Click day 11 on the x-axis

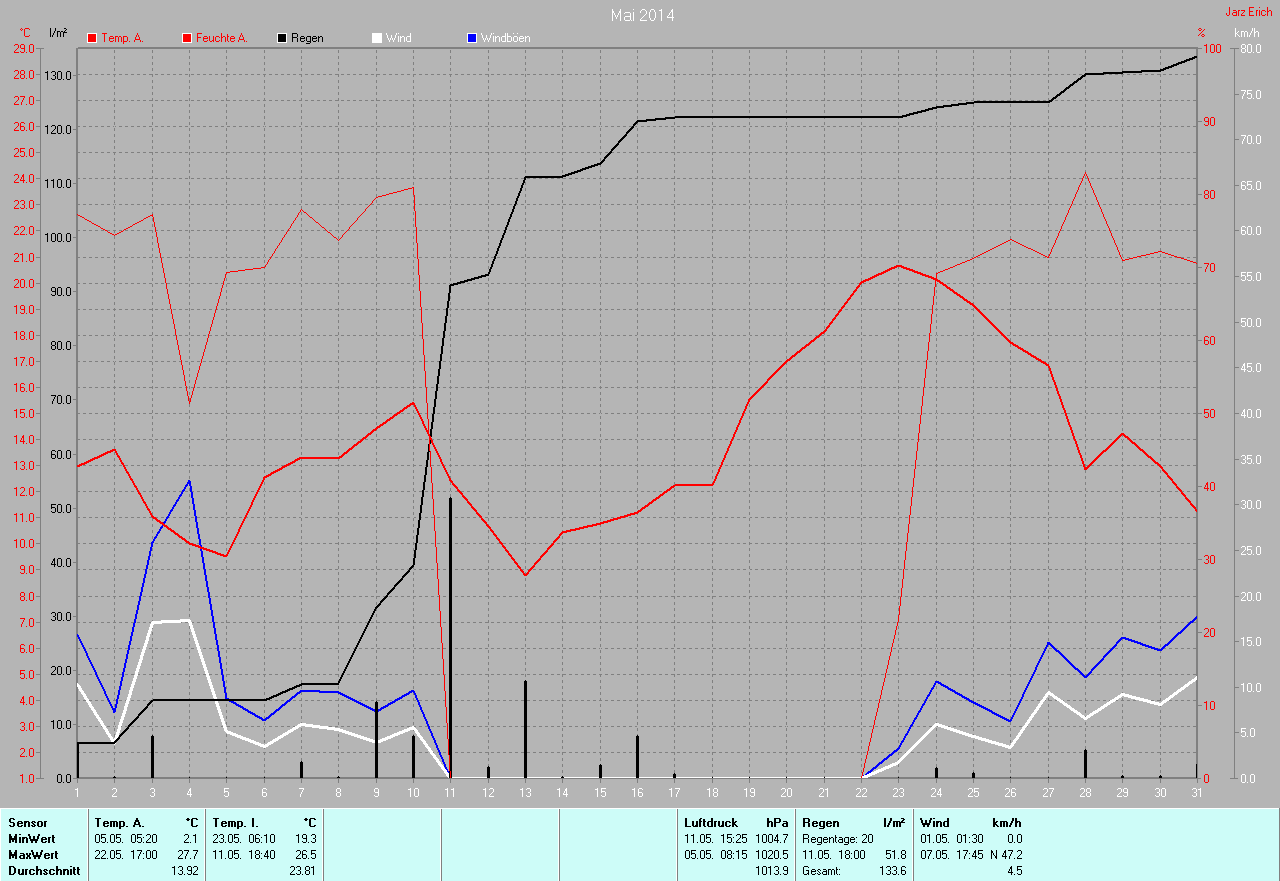click(x=450, y=792)
